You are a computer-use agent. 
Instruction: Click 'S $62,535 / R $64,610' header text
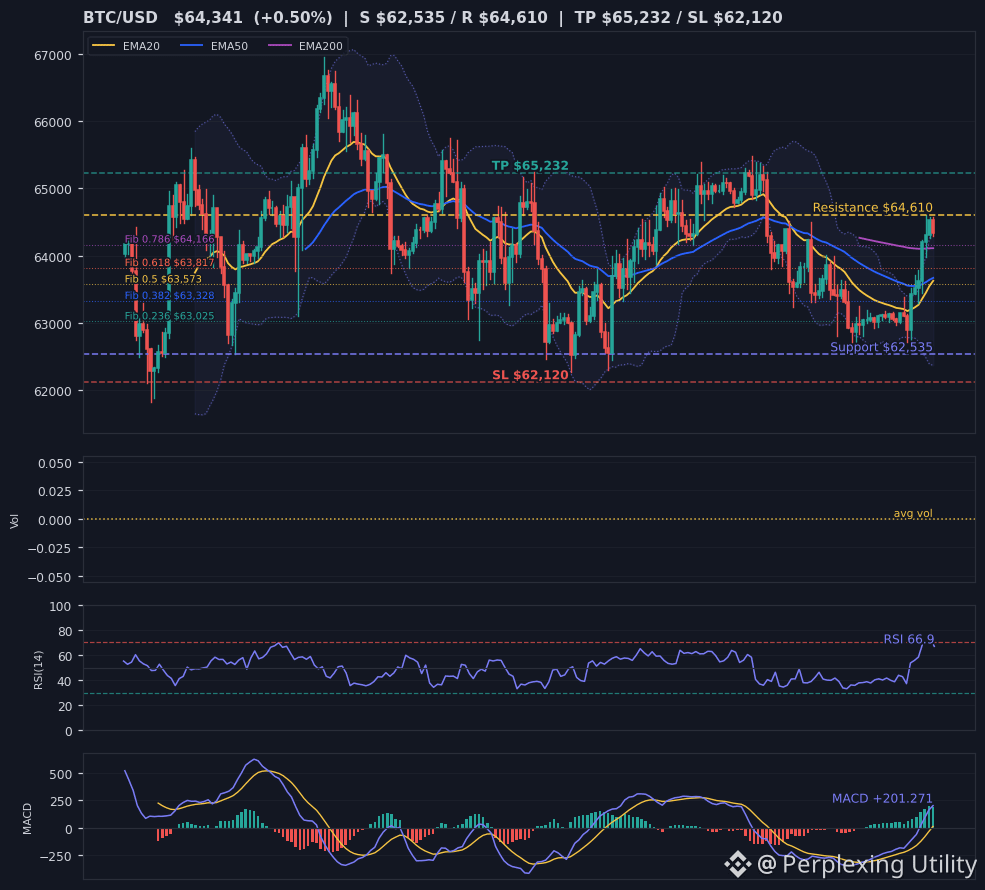tap(453, 18)
